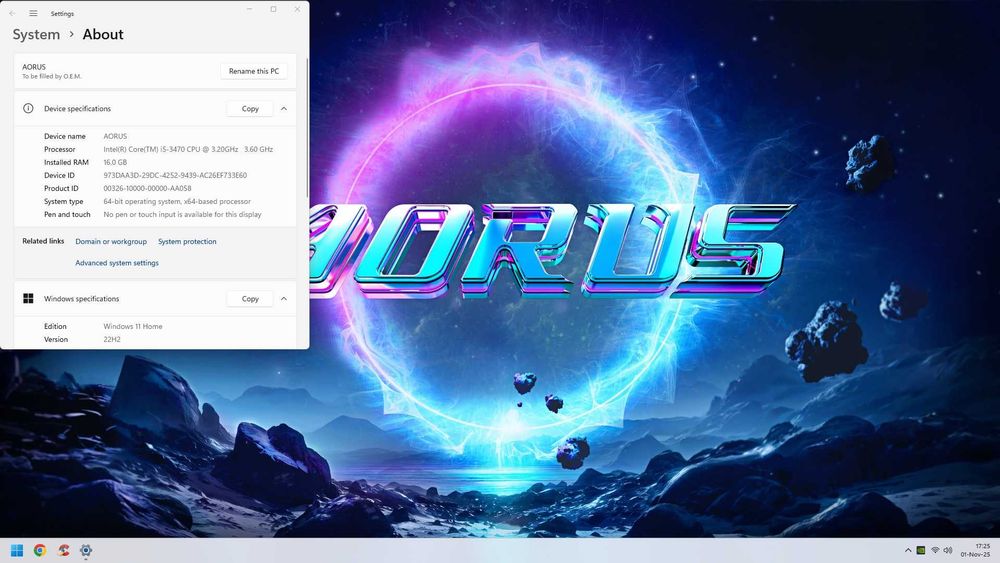Click the Settings gear taskbar icon
The image size is (1000, 563).
pyautogui.click(x=86, y=550)
